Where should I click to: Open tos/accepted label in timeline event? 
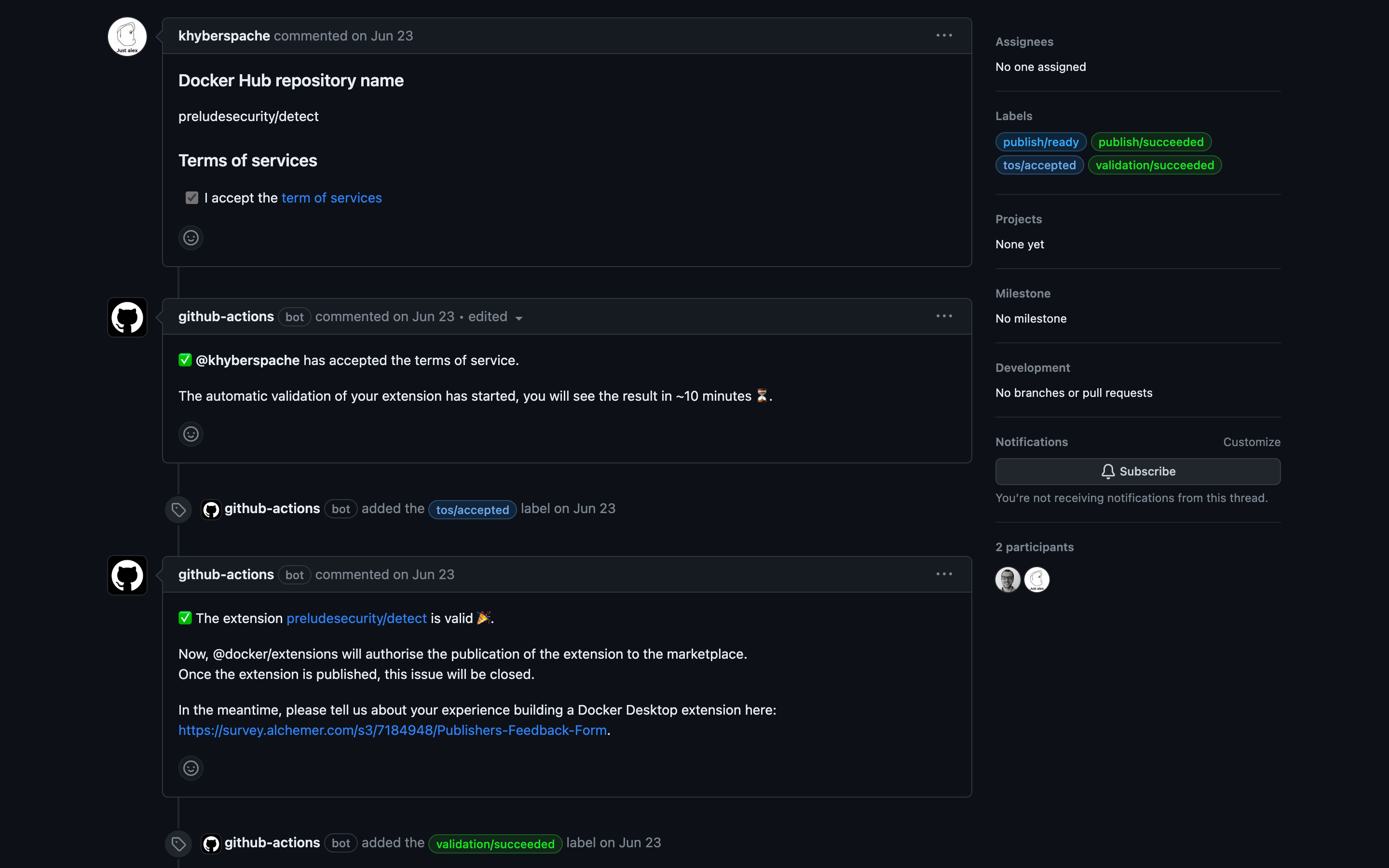coord(472,510)
